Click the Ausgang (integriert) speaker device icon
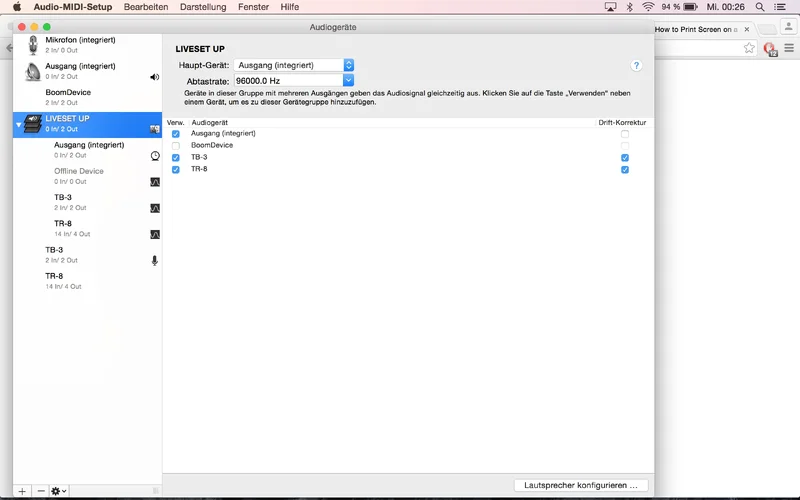The width and height of the screenshot is (800, 500). tap(33, 71)
